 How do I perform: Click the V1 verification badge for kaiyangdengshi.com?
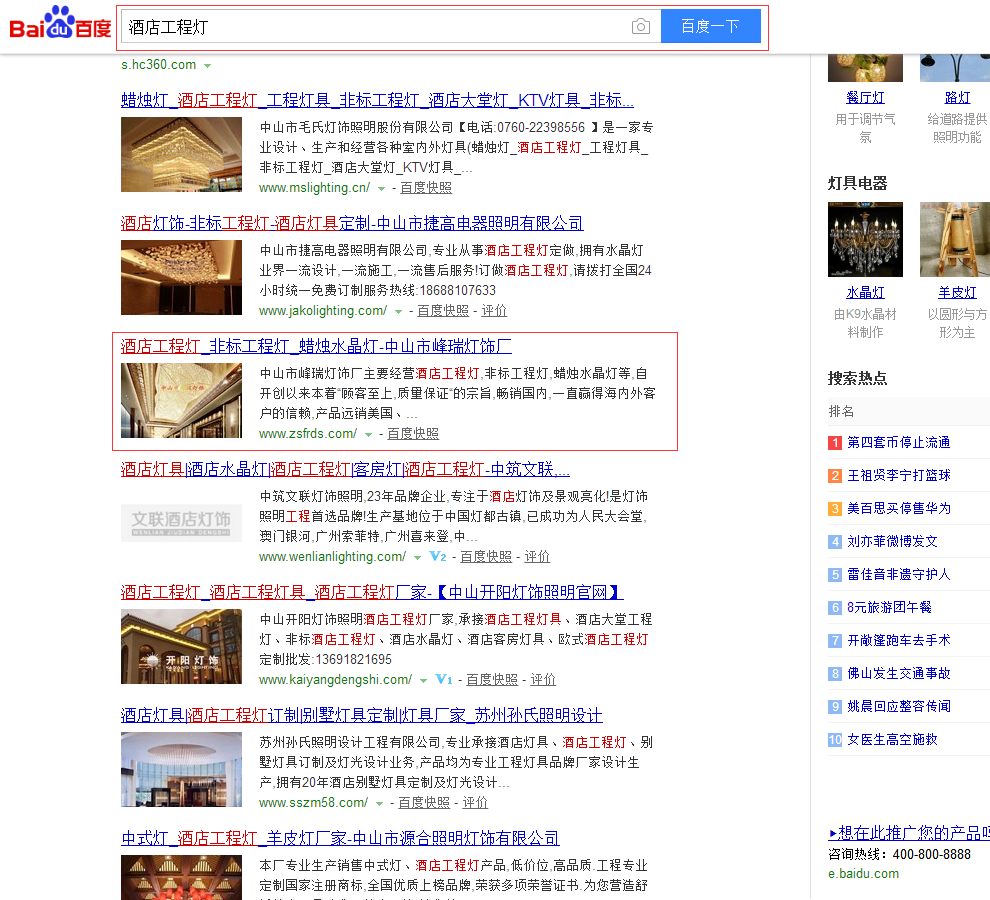(444, 679)
